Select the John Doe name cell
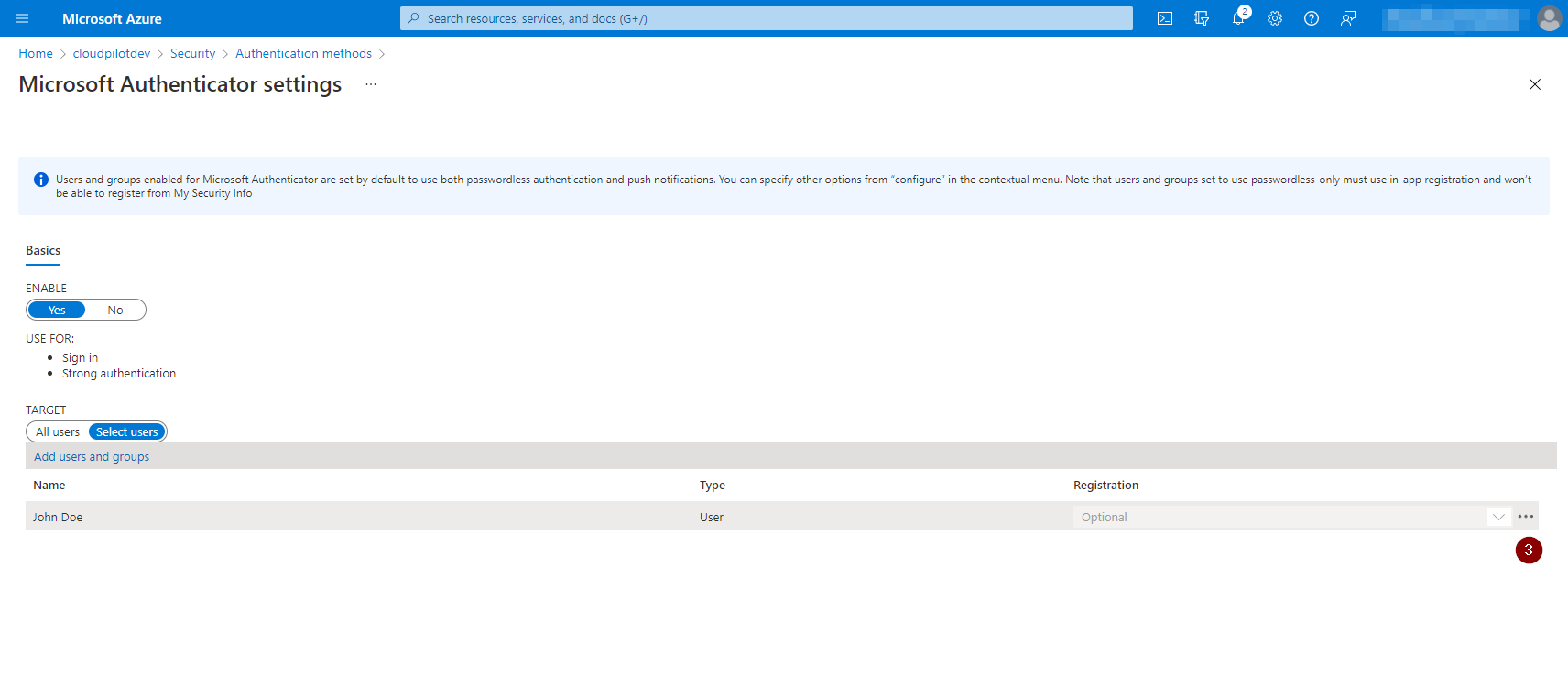The image size is (1568, 688). point(58,517)
